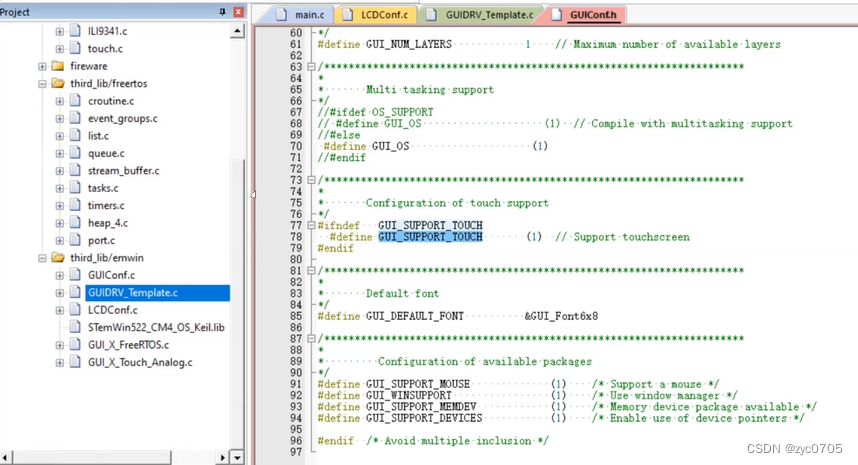Collapse code fold at line 63

click(311, 67)
